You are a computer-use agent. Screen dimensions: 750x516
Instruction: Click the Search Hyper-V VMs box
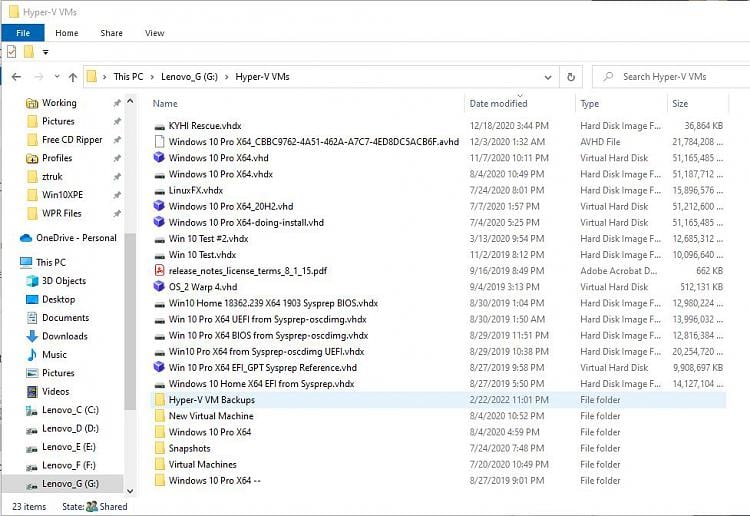[x=670, y=77]
